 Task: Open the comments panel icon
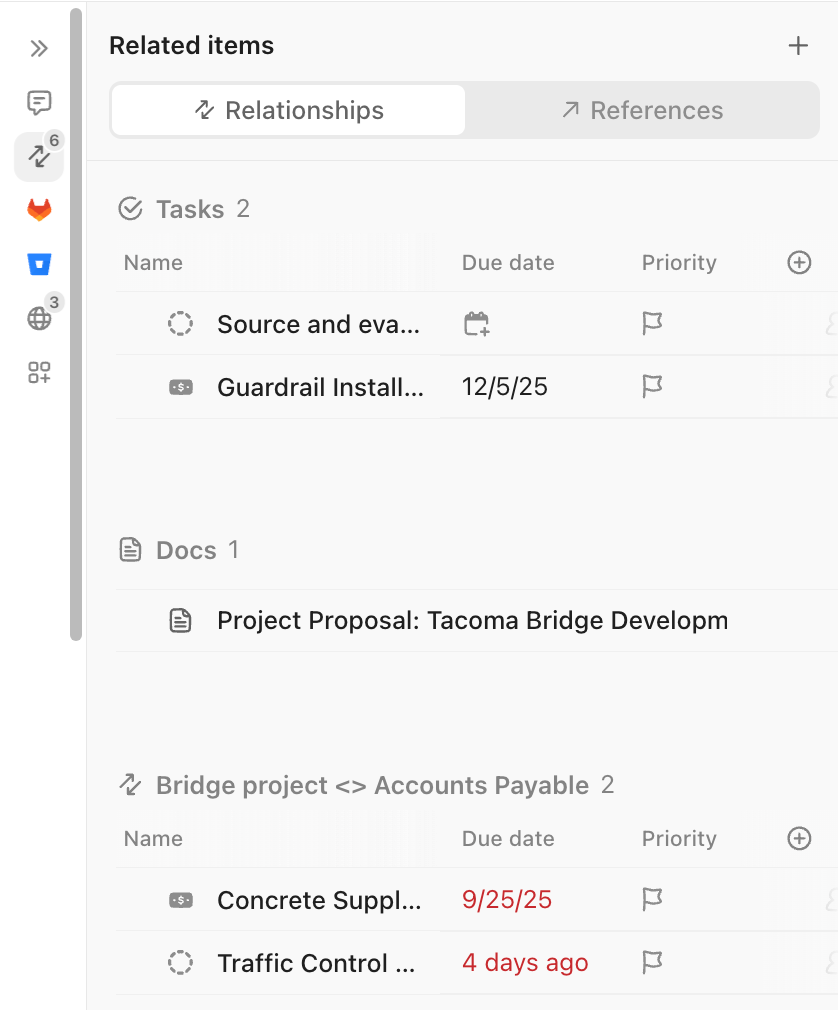38,103
